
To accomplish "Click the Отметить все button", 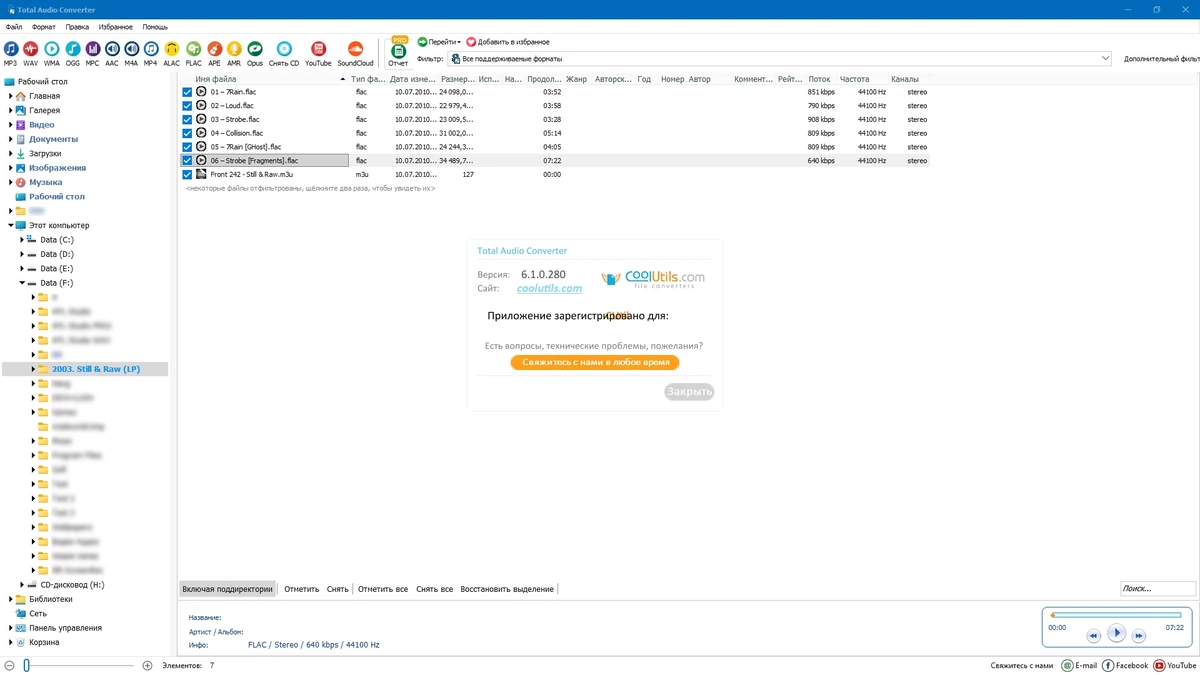I will [x=383, y=589].
